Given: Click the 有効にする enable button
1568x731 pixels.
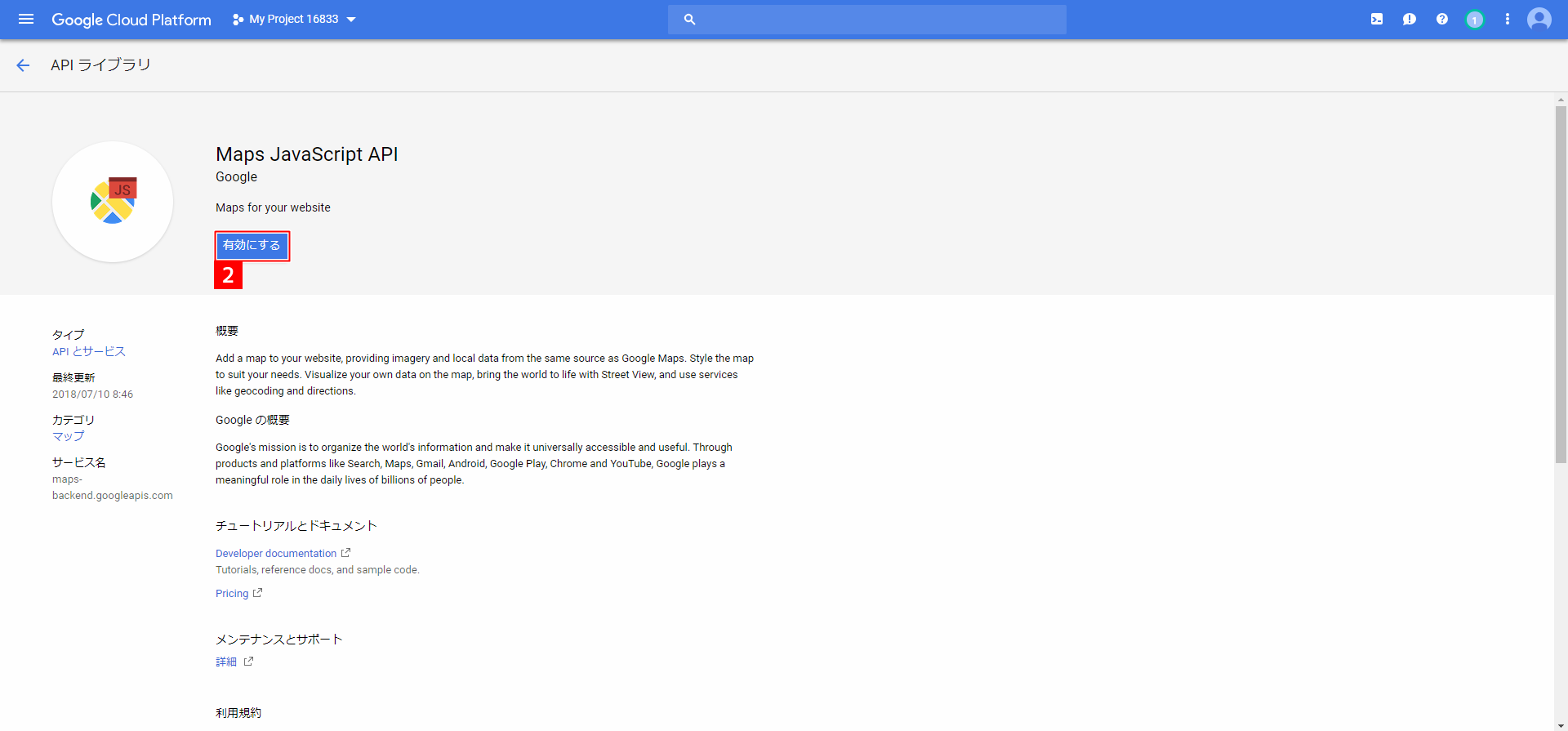Looking at the screenshot, I should pyautogui.click(x=252, y=245).
